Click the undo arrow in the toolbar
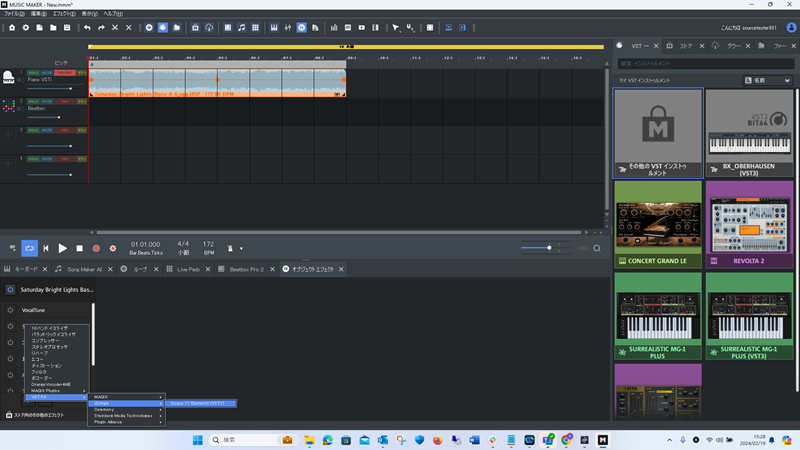 [87, 28]
